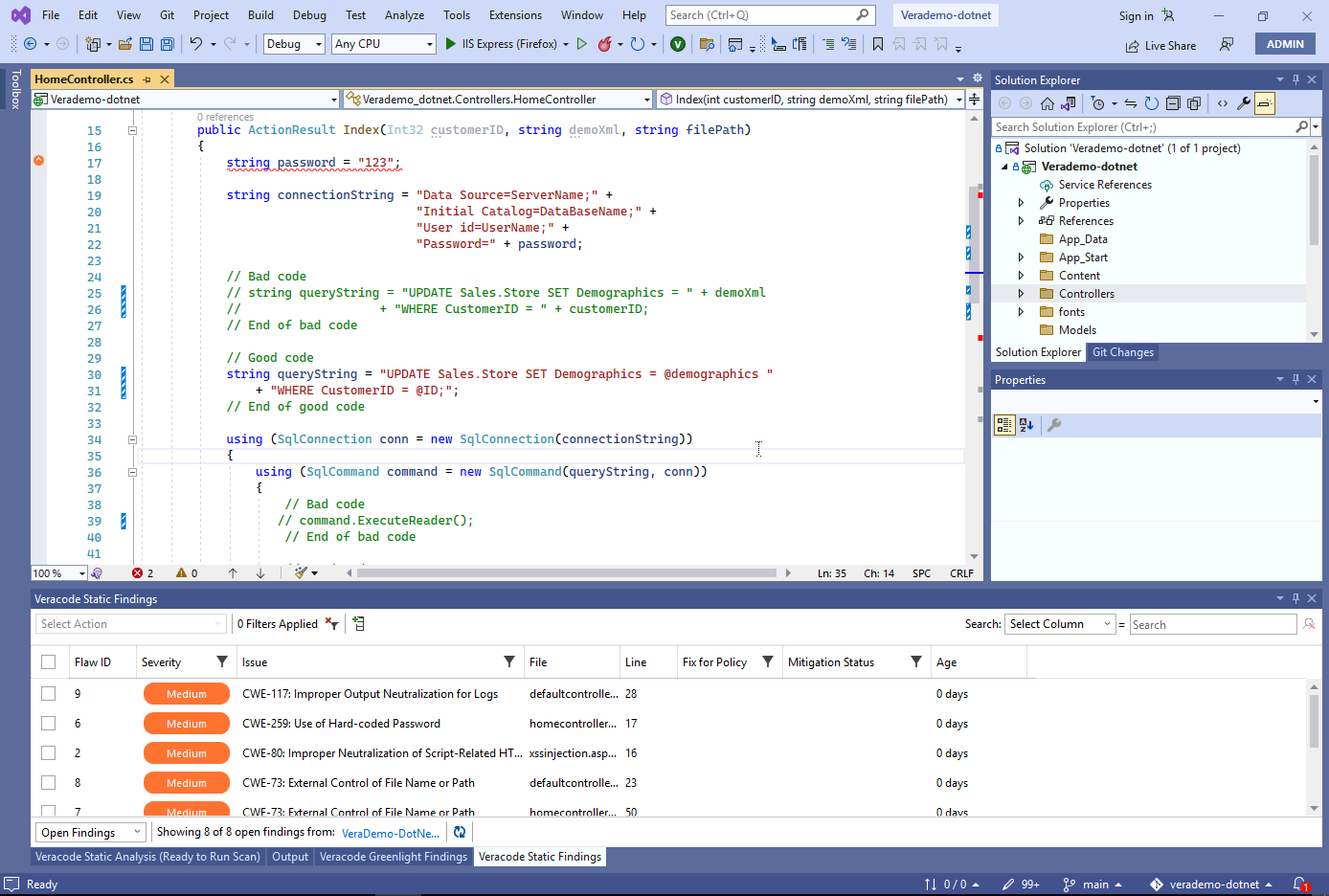Open the Open Findings filter dropdown
The width and height of the screenshot is (1329, 896).
click(x=91, y=832)
